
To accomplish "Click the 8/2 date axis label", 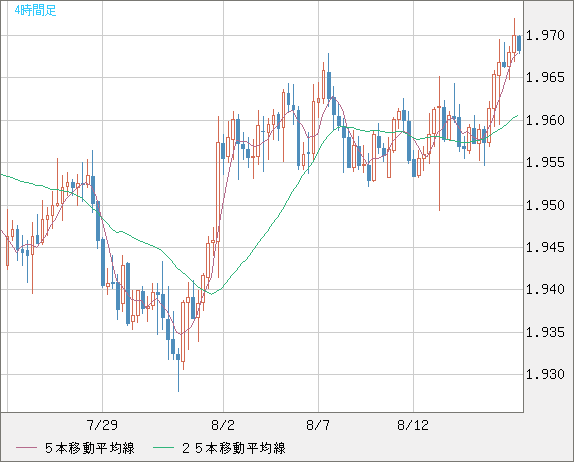I will (x=223, y=425).
